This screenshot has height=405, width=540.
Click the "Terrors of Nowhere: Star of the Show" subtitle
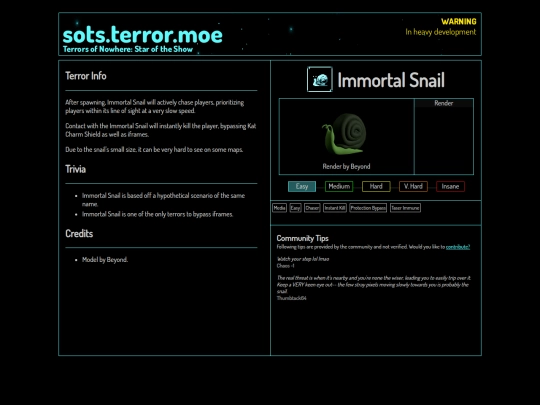tap(128, 49)
